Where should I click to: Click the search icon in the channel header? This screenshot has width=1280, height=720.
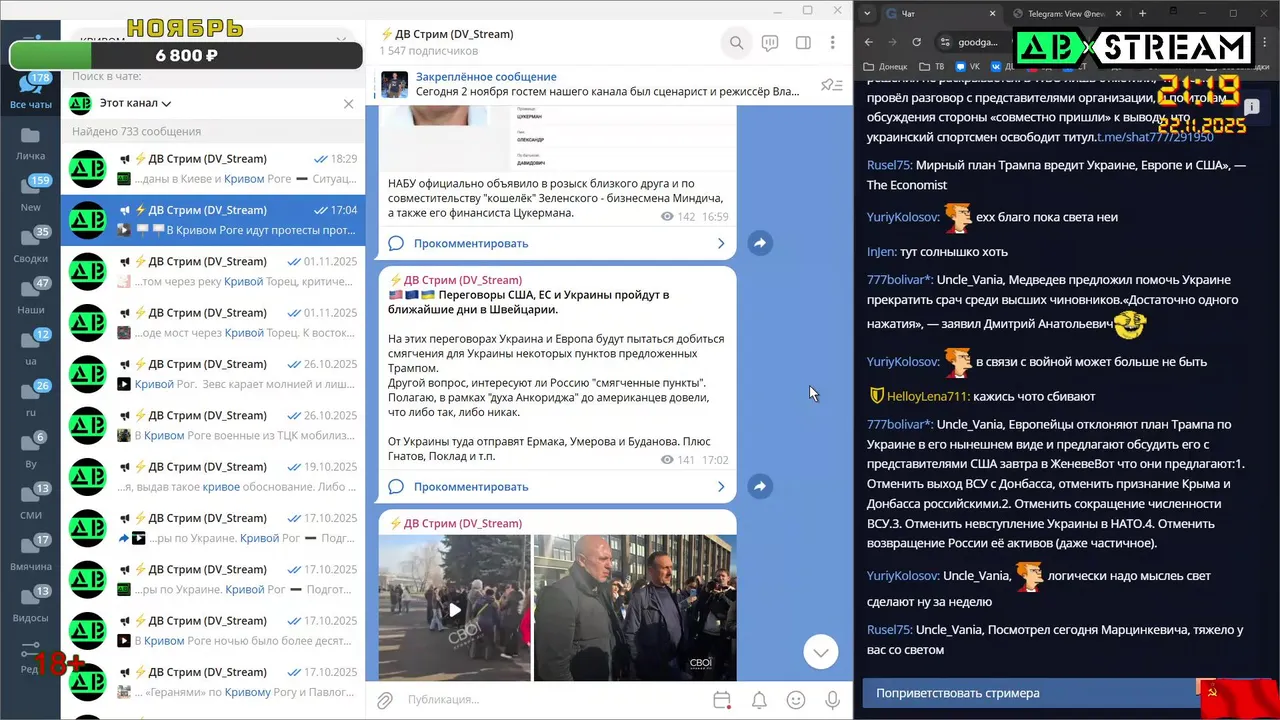coord(736,43)
